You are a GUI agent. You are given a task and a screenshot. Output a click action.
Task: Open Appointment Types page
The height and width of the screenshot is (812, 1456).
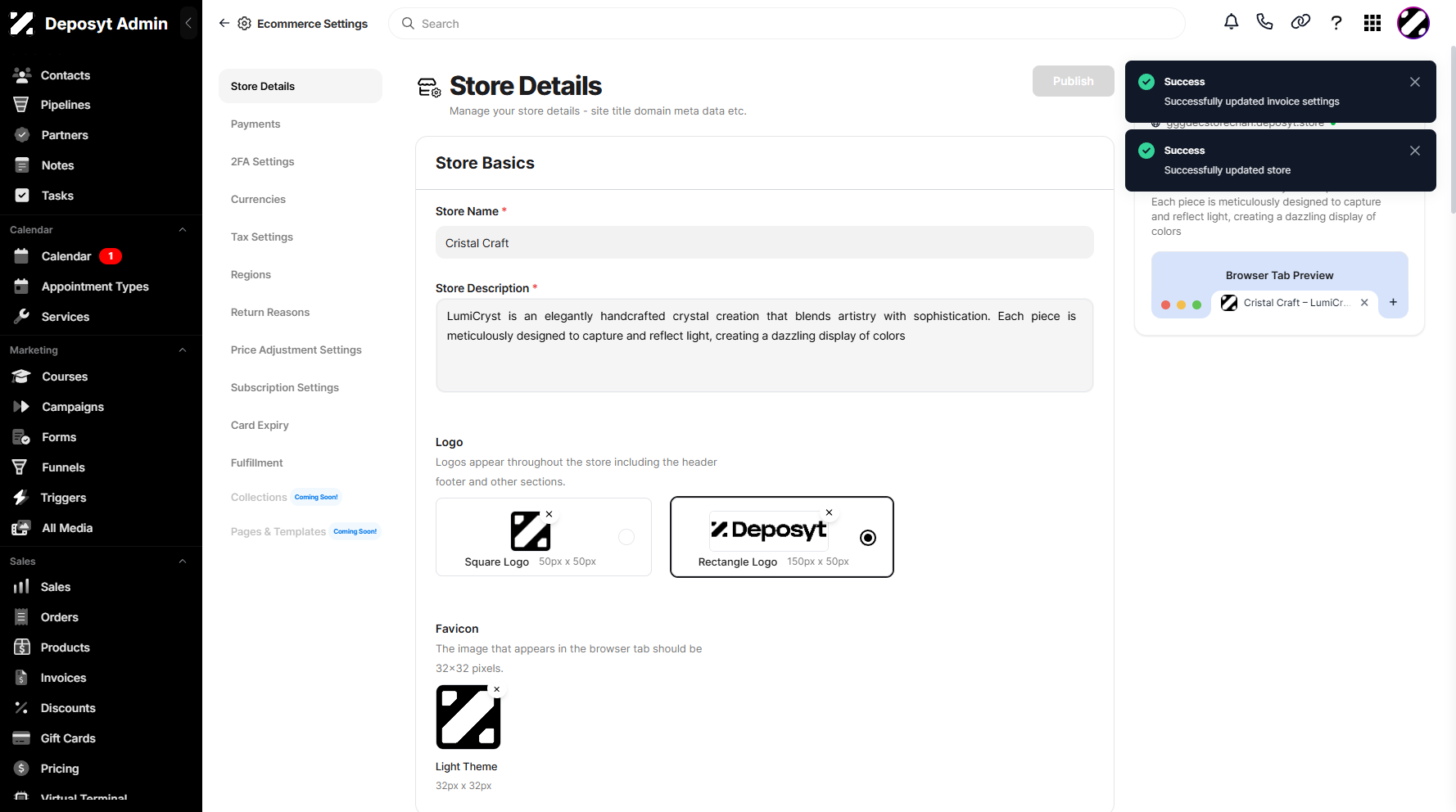pyautogui.click(x=95, y=286)
